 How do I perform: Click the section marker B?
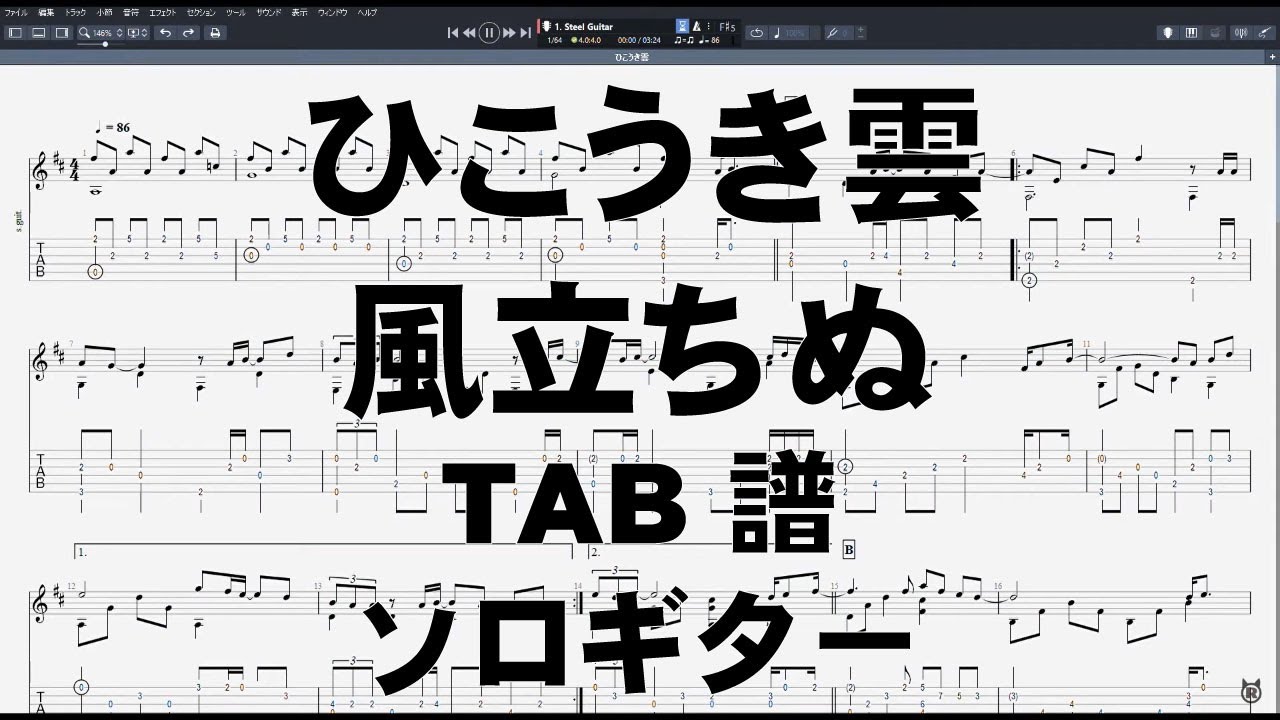[x=849, y=550]
